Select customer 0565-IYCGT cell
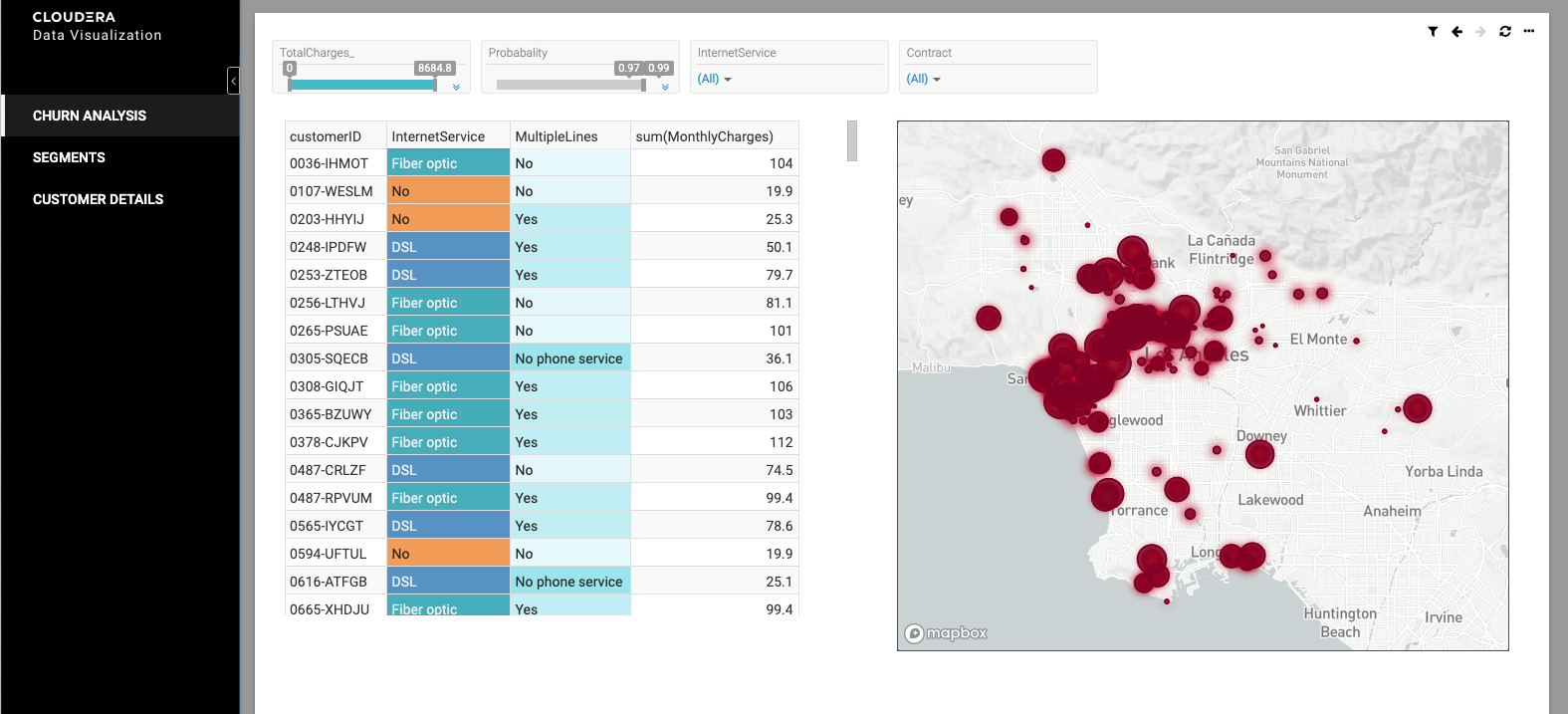The image size is (1568, 714). 336,526
